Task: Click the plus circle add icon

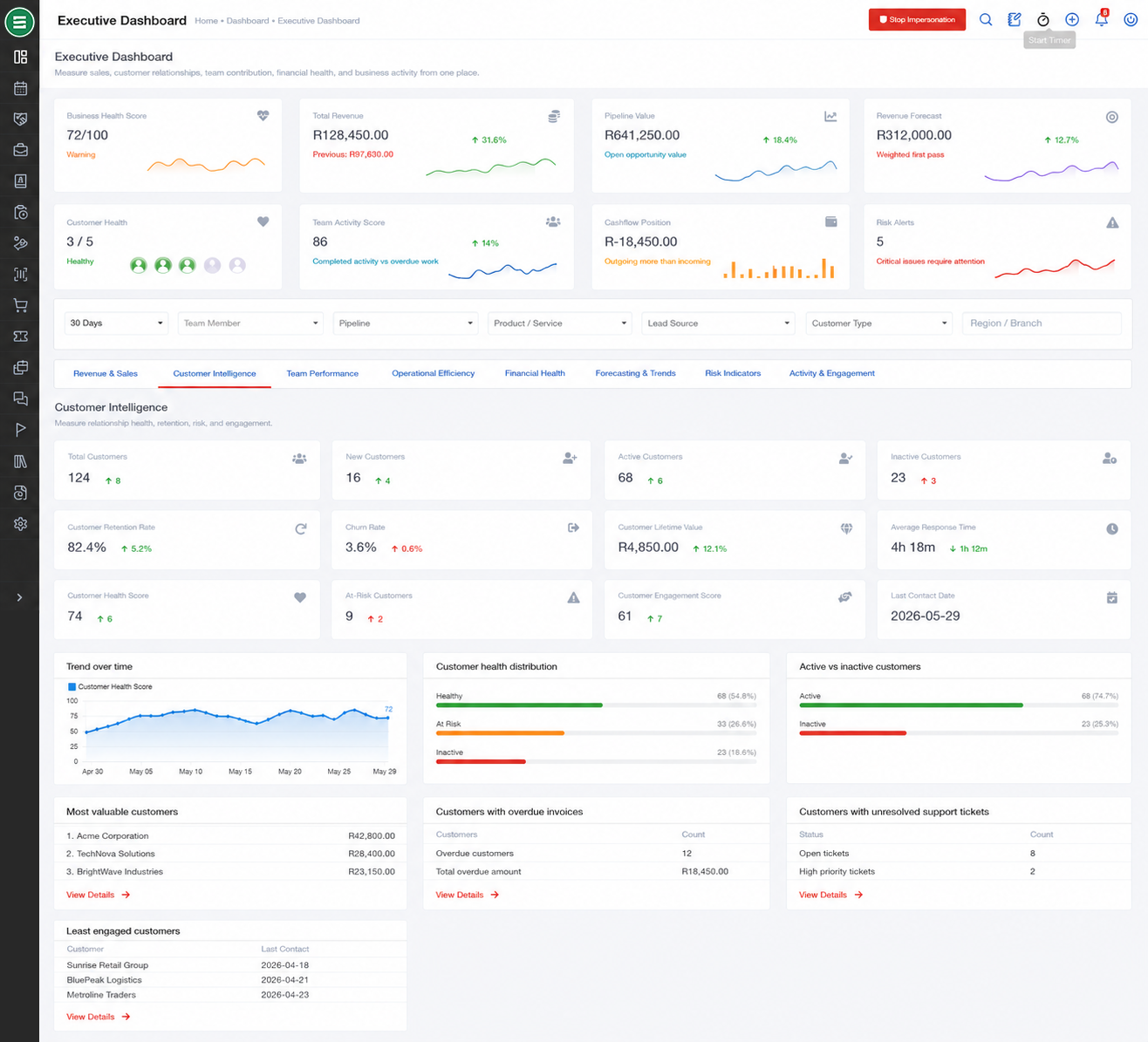Action: coord(1072,19)
